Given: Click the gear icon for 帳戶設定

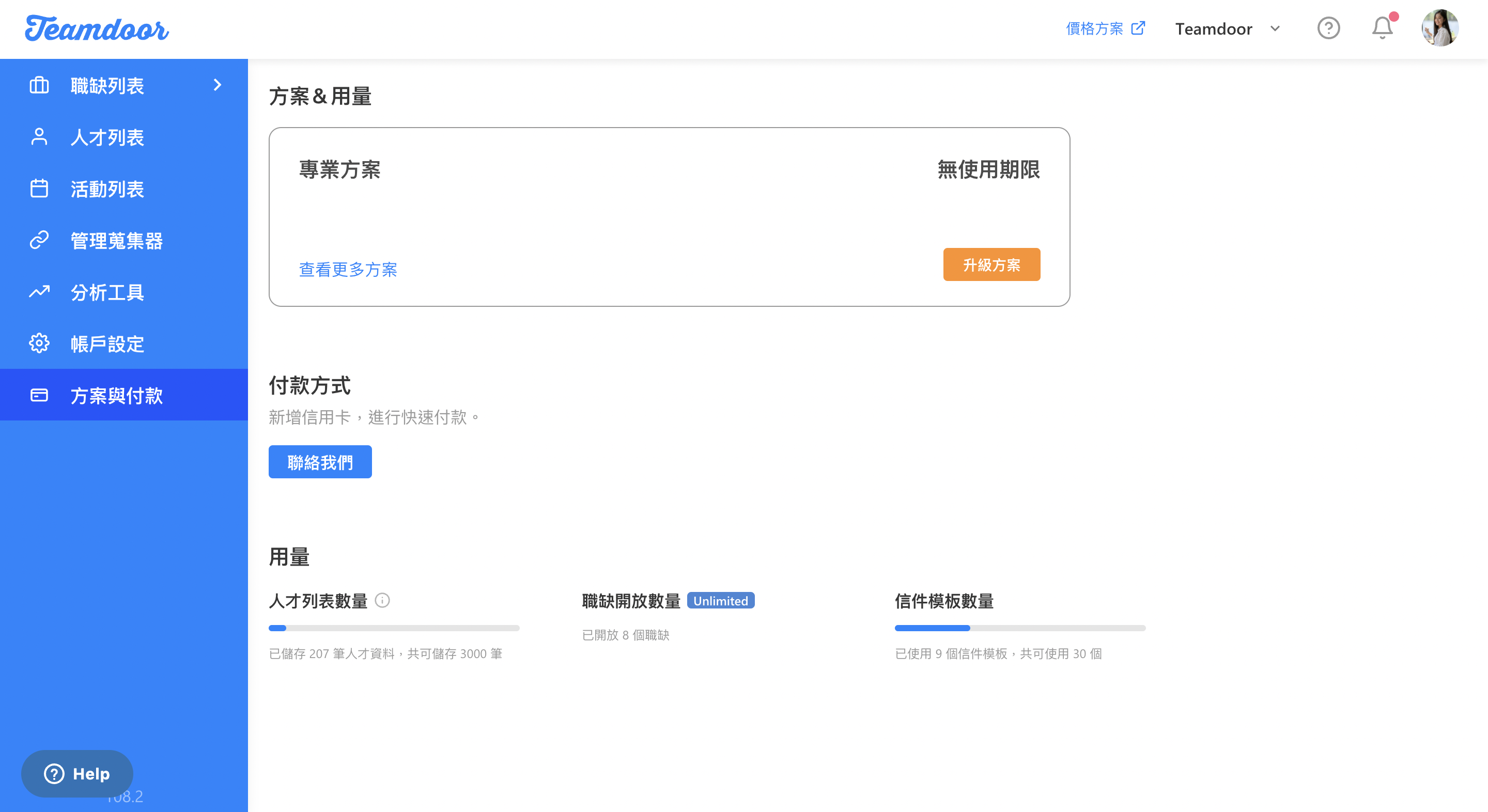Looking at the screenshot, I should click(39, 343).
